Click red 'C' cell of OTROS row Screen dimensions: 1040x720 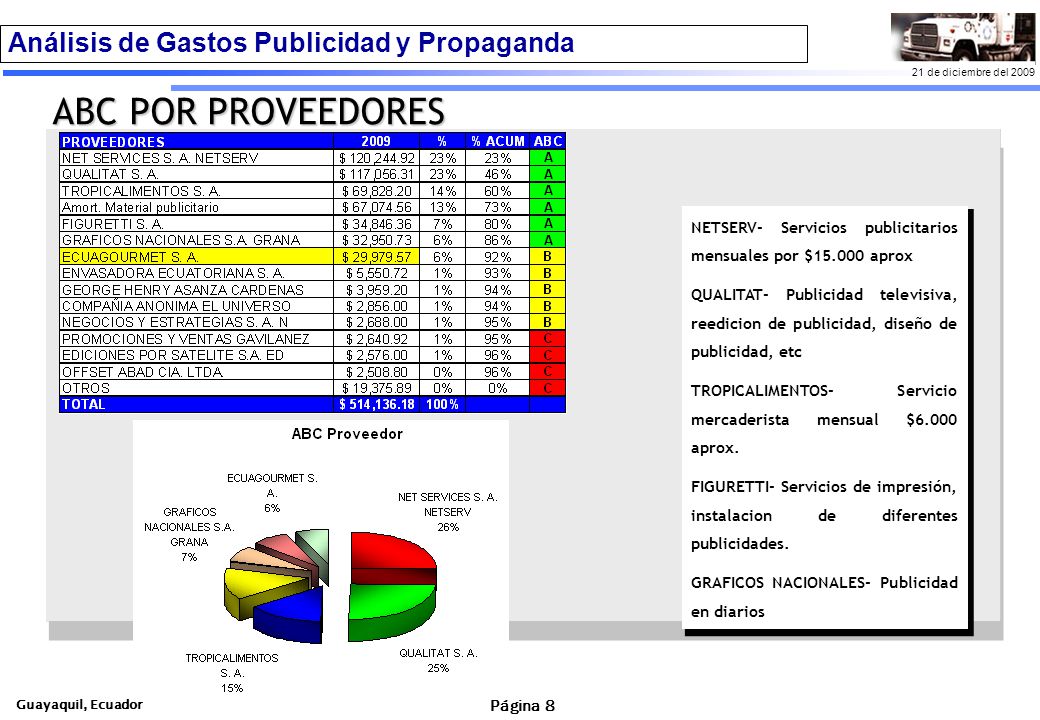point(548,388)
